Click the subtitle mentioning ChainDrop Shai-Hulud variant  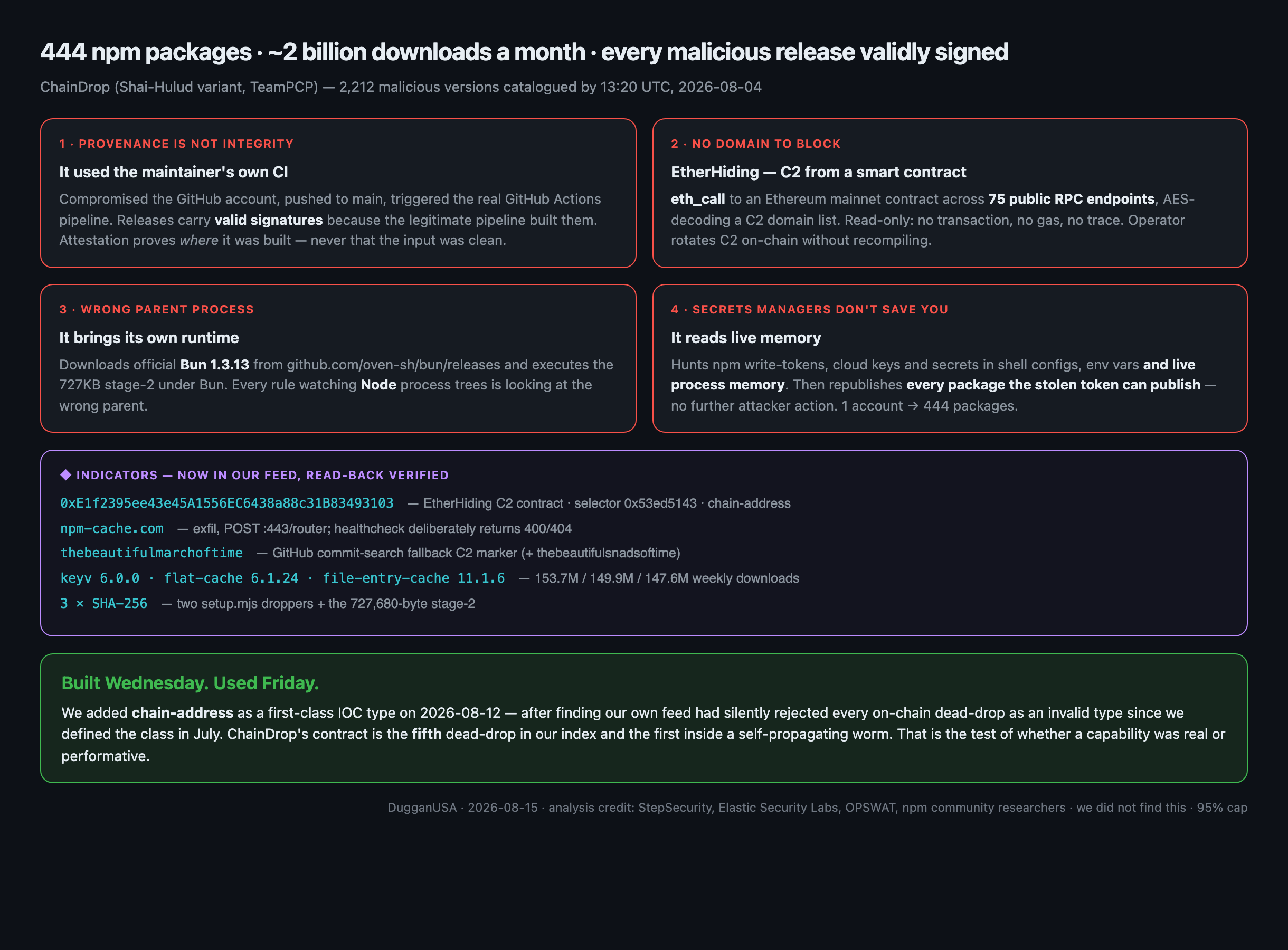pyautogui.click(x=401, y=87)
